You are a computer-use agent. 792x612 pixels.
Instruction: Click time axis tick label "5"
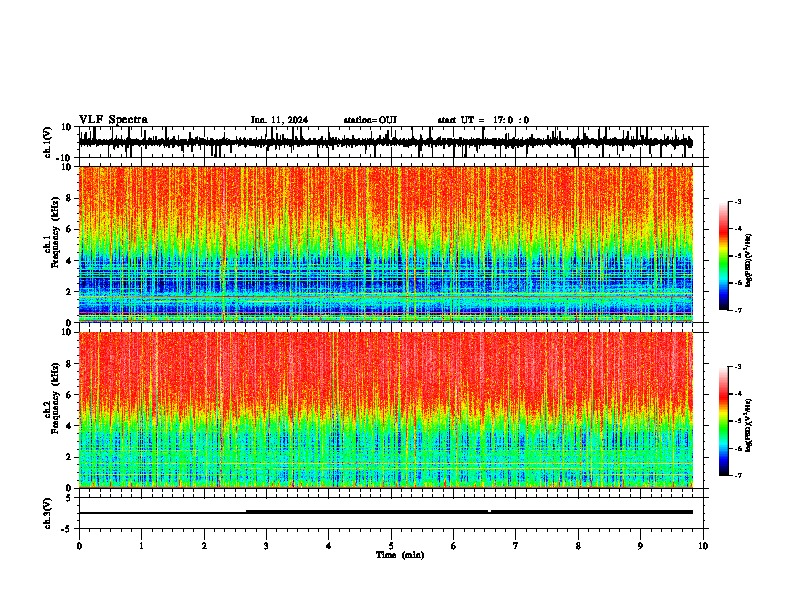pyautogui.click(x=391, y=546)
